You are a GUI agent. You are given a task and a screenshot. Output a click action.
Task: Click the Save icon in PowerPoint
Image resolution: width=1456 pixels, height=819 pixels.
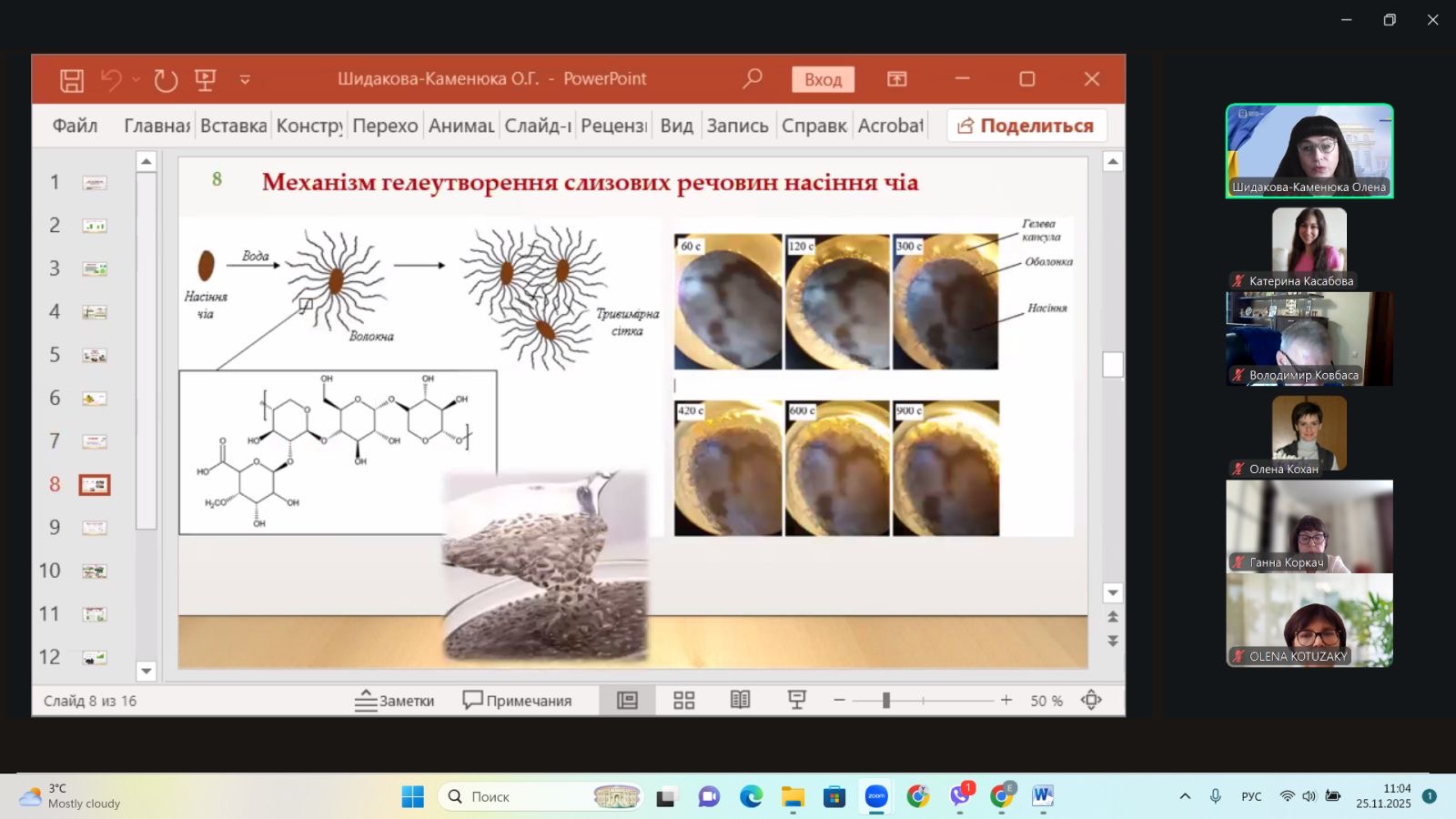[x=72, y=80]
